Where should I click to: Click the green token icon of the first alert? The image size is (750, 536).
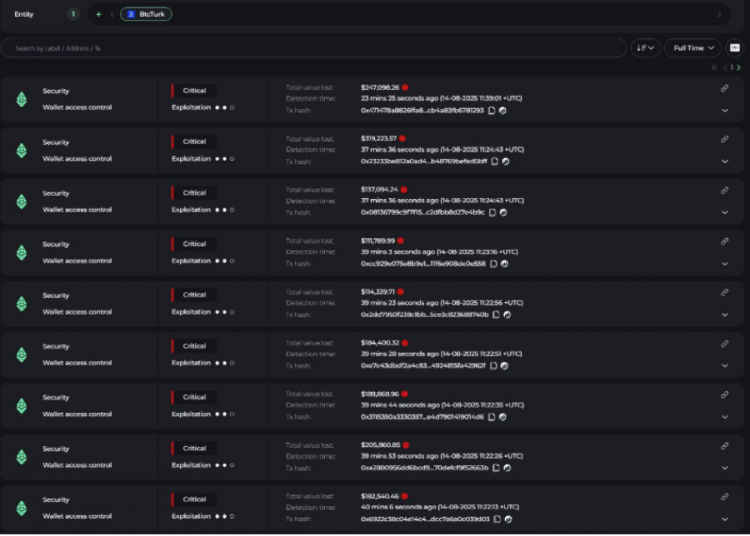click(x=21, y=99)
